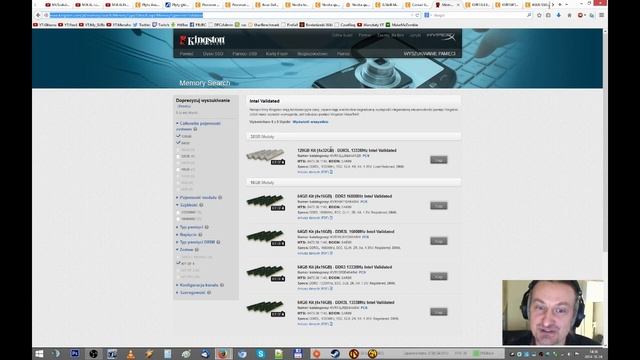
Task: Check the 1600MHz speed checkbox
Action: tap(178, 219)
